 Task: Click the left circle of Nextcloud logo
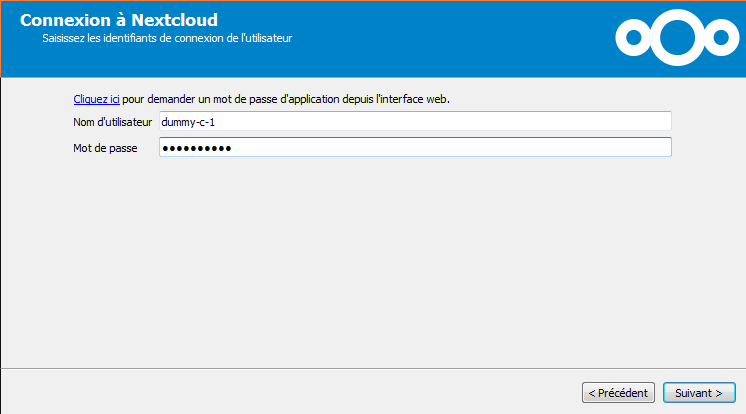634,38
